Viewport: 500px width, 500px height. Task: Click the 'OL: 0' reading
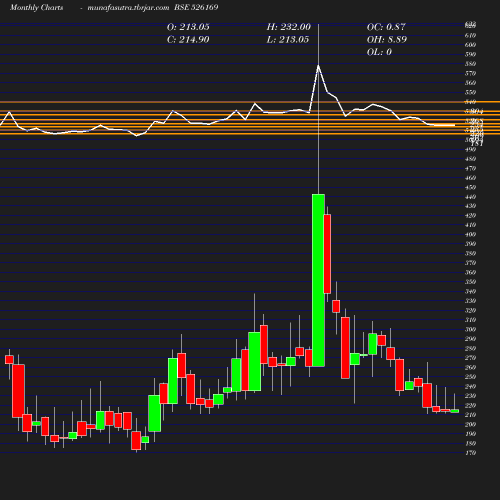point(379,52)
